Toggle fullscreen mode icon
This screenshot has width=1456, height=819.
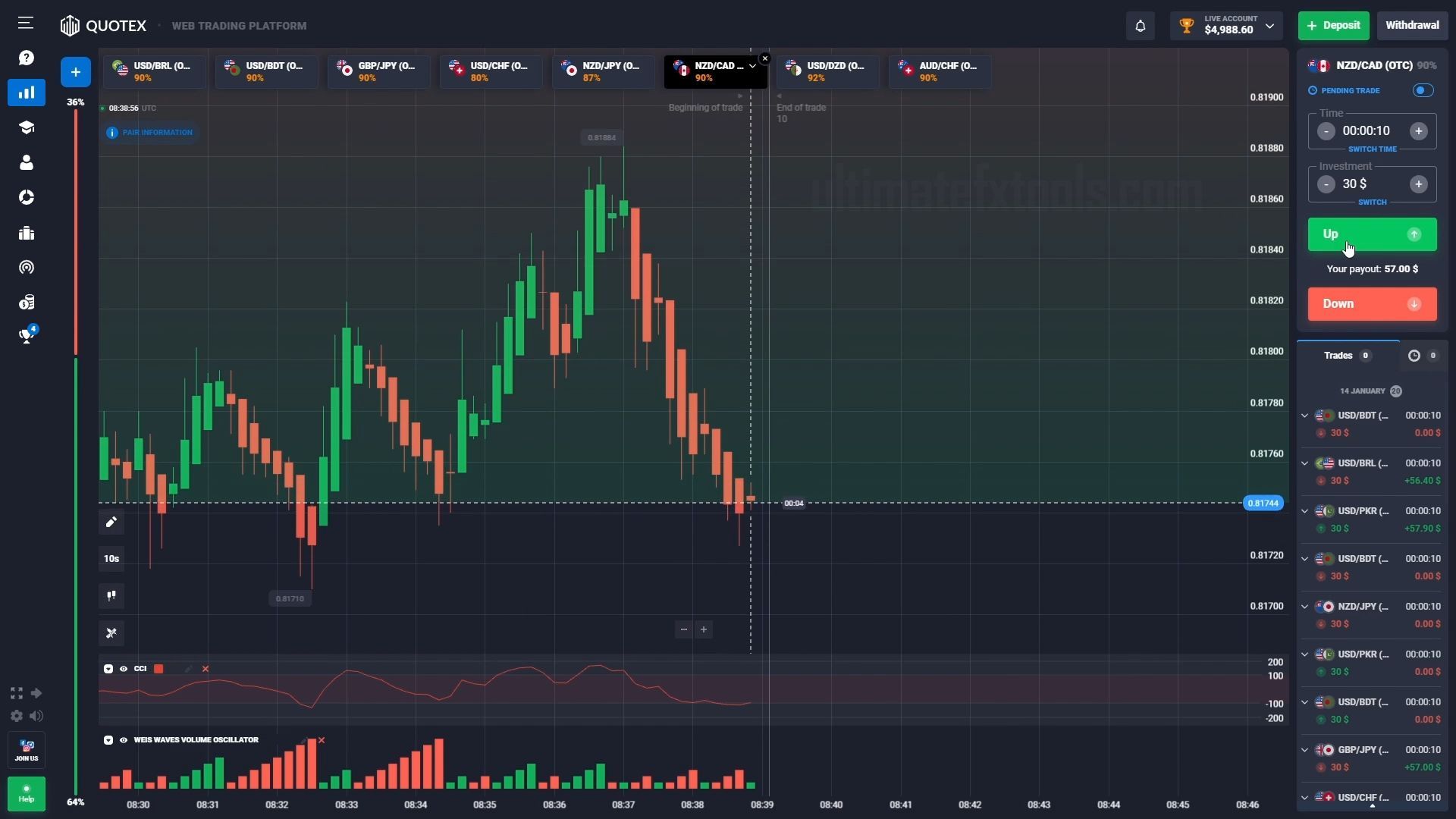pos(17,693)
